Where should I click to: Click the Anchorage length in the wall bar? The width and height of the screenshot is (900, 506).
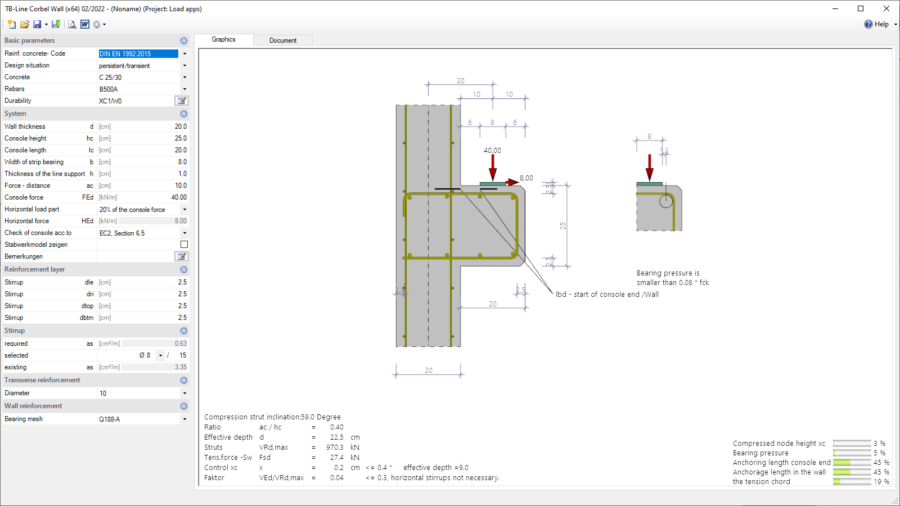coord(851,472)
